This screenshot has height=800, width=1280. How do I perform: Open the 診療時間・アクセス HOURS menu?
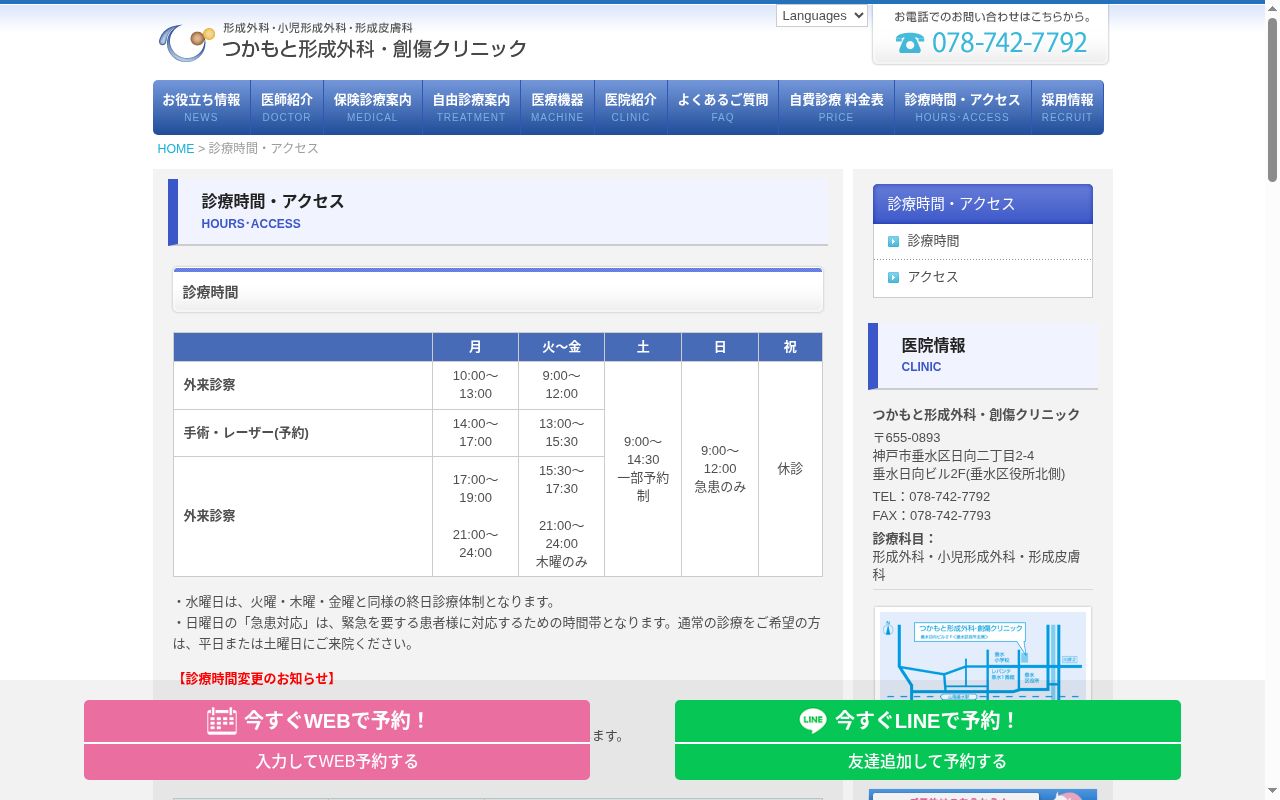962,107
